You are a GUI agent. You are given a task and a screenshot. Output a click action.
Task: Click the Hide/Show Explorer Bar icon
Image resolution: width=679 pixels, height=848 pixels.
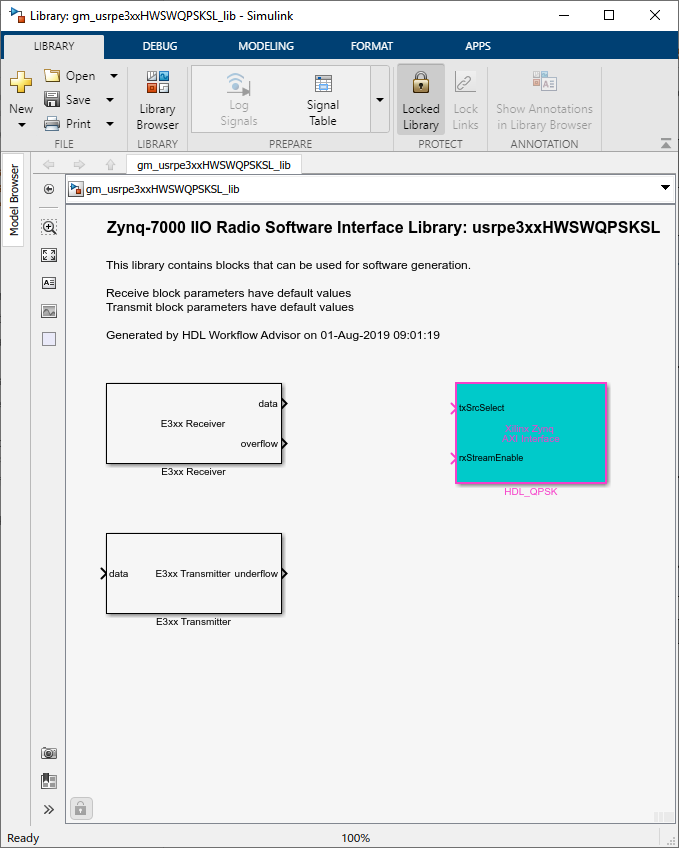click(49, 189)
